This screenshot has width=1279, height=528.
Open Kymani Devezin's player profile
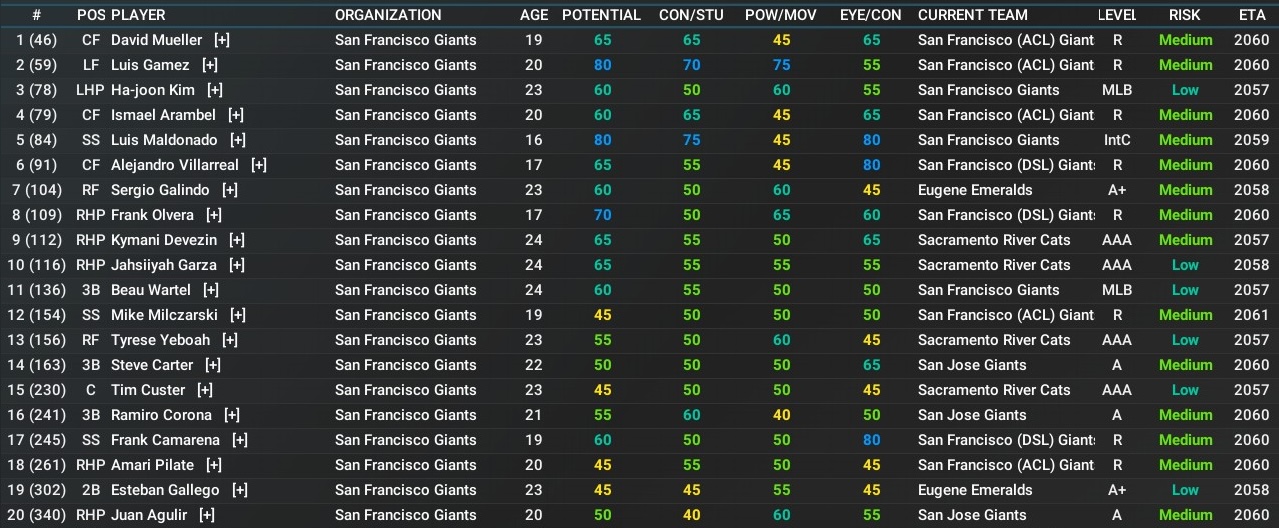164,240
